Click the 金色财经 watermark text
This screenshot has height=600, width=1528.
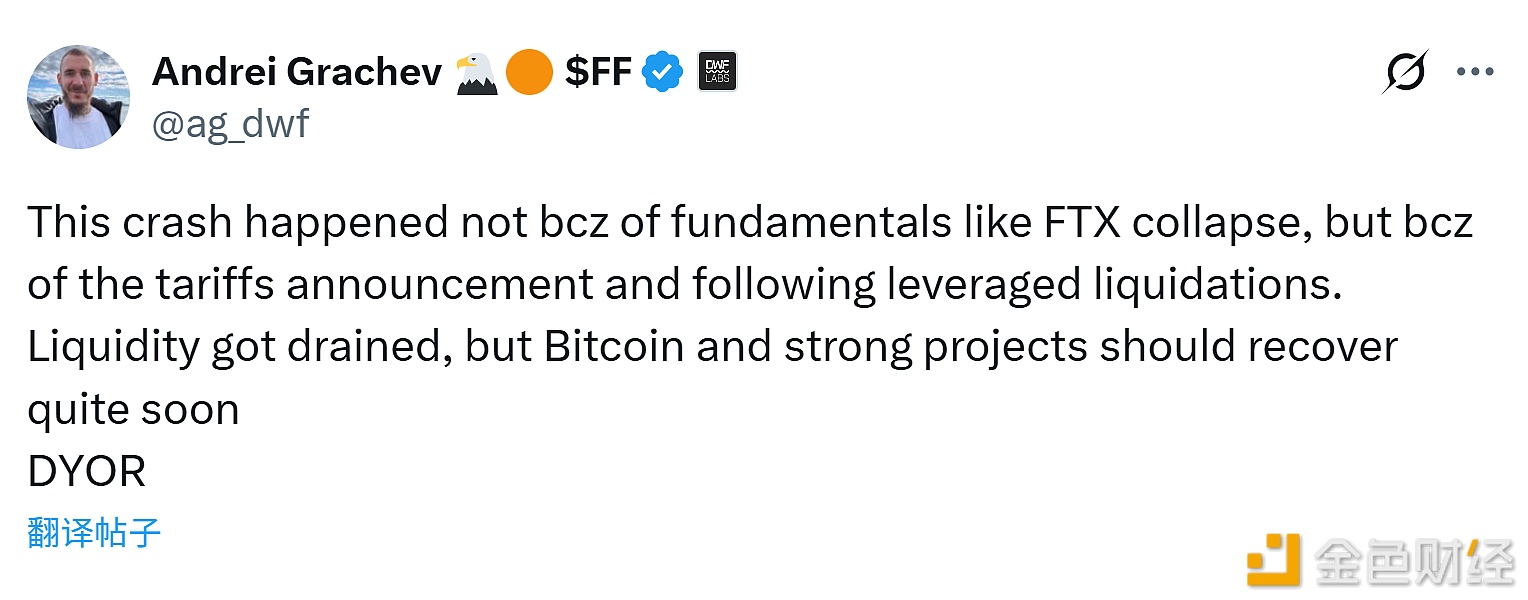point(1415,560)
